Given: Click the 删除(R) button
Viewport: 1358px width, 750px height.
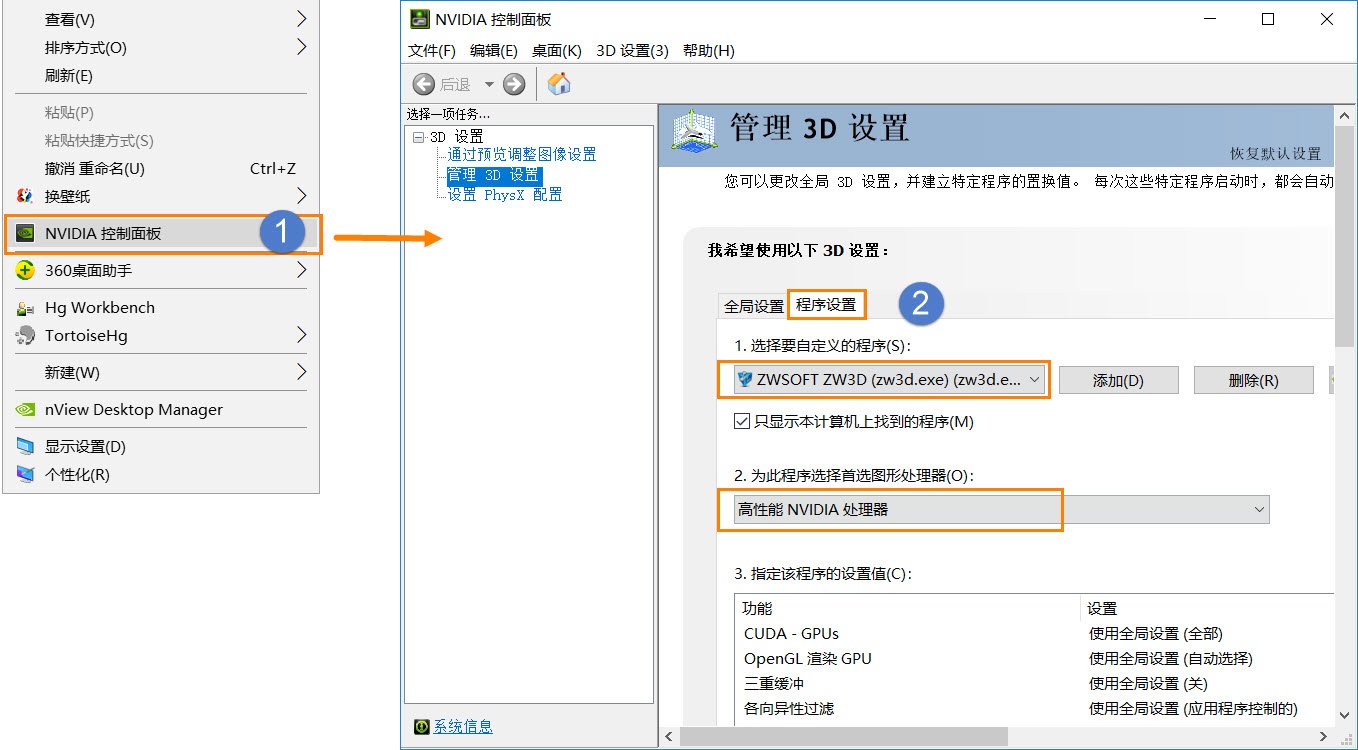Looking at the screenshot, I should click(1253, 380).
